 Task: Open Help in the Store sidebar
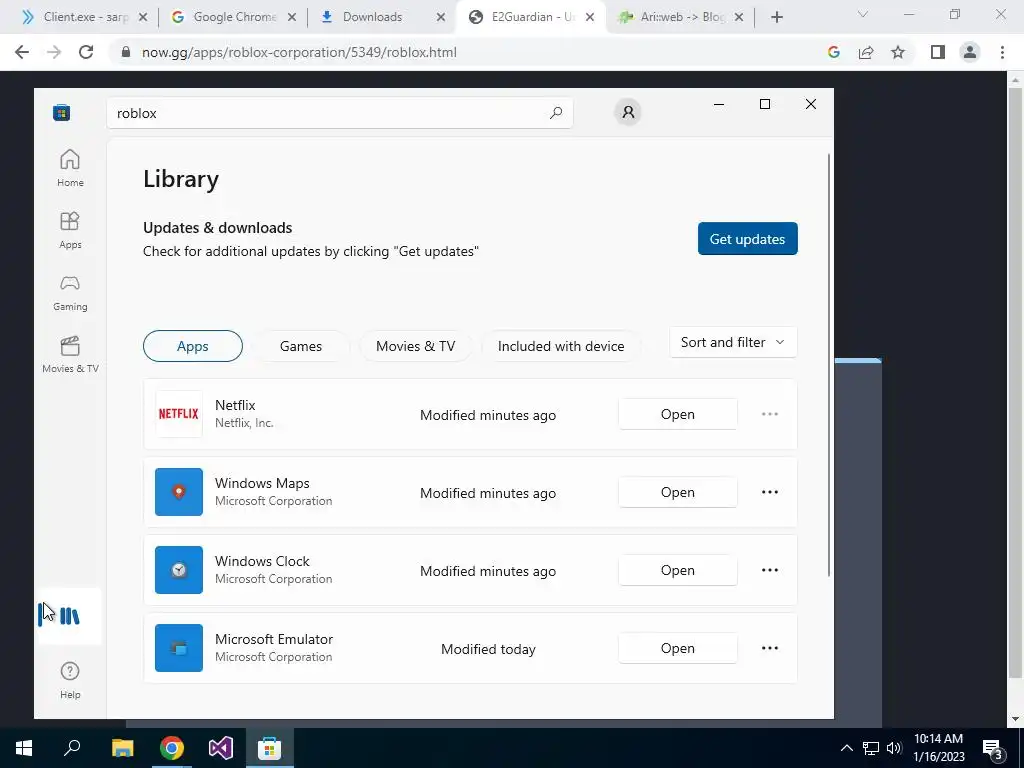pyautogui.click(x=70, y=680)
